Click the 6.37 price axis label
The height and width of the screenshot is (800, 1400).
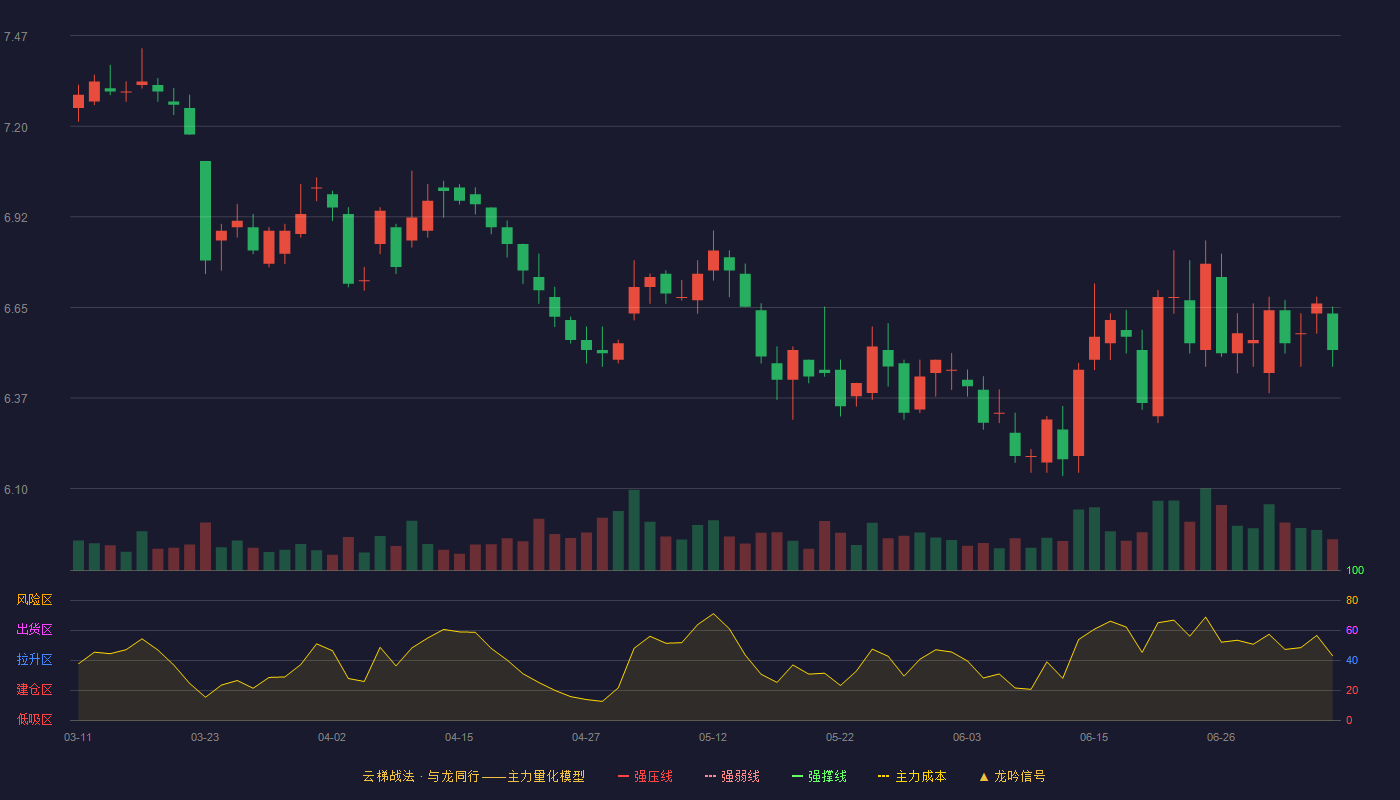click(16, 399)
